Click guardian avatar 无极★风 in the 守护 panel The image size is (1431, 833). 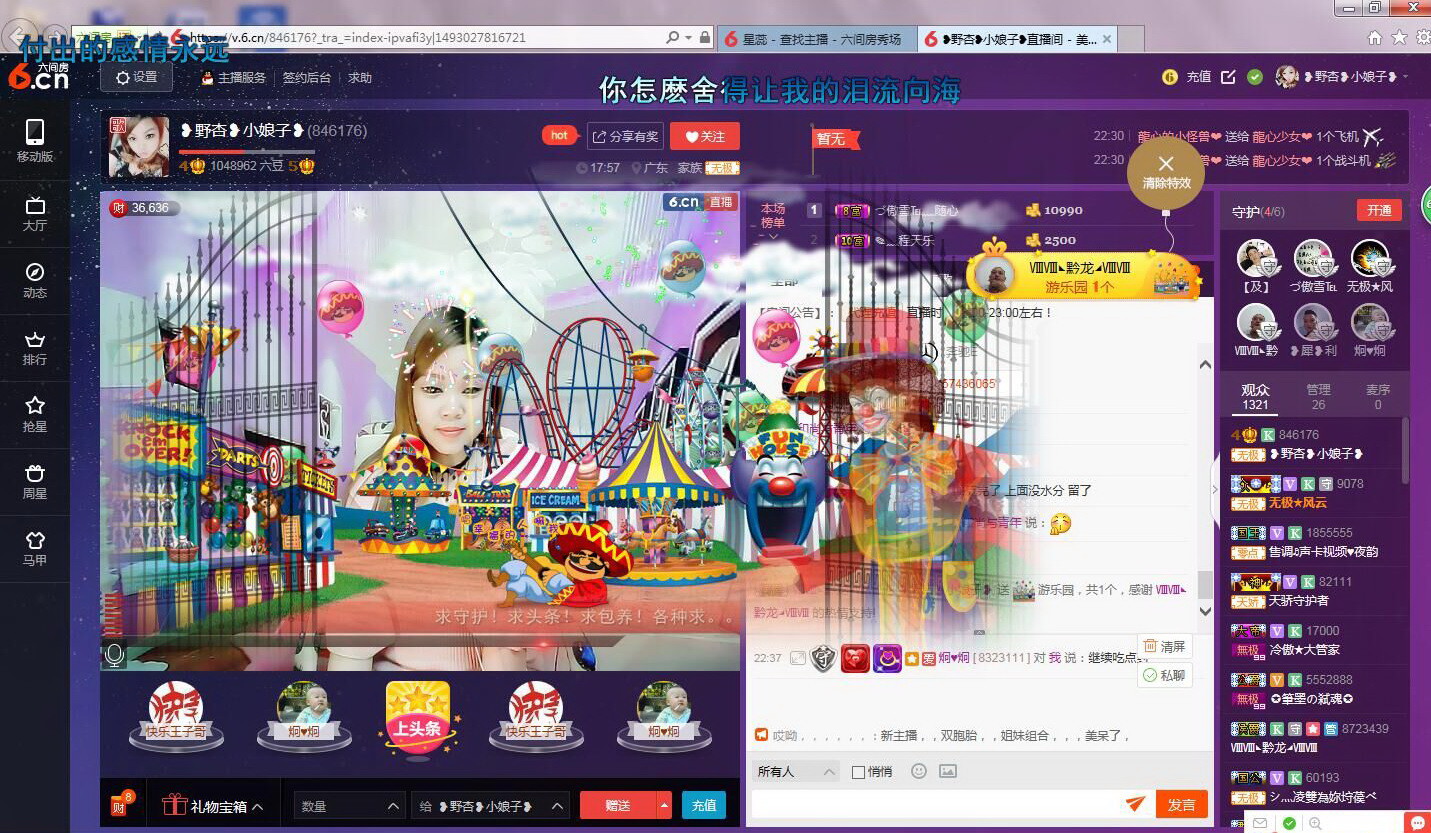click(1369, 258)
